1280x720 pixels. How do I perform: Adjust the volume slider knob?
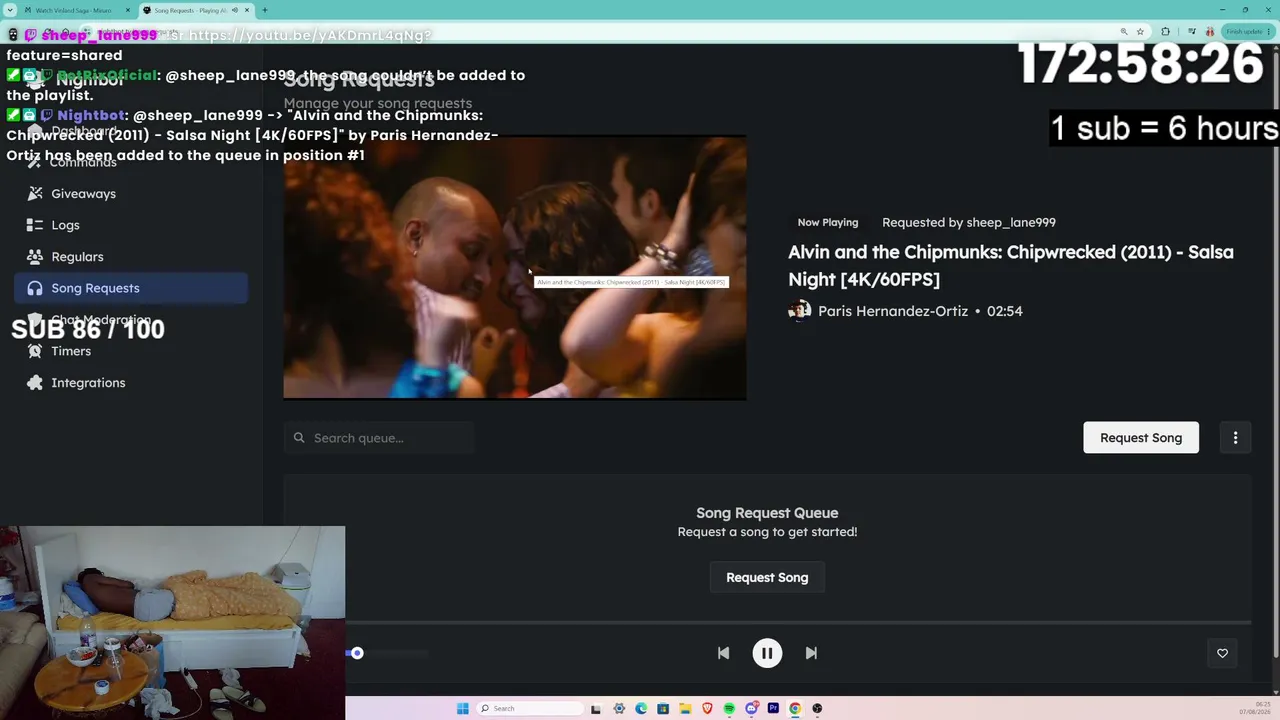click(x=357, y=653)
